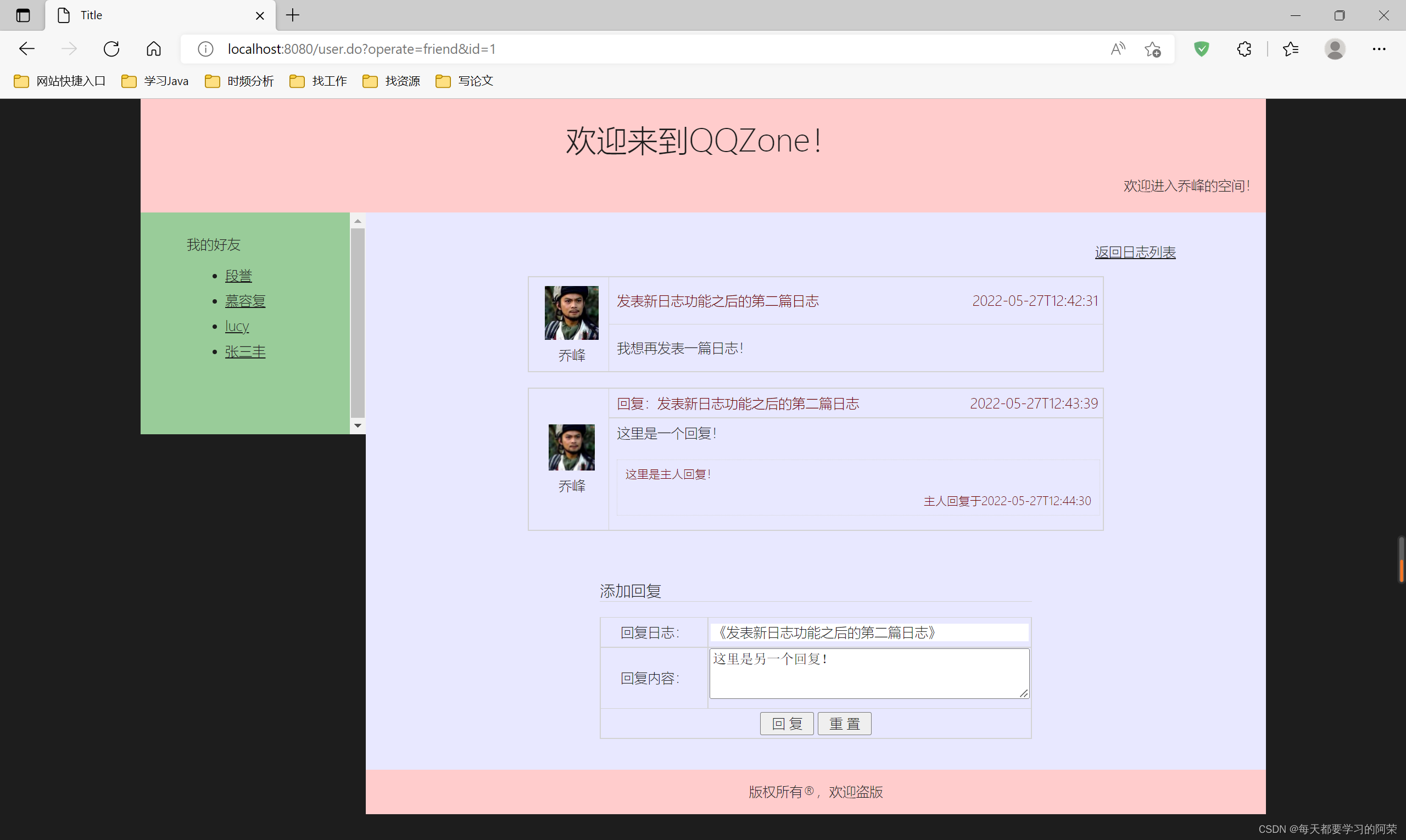Open the adblock shield extension

pyautogui.click(x=1202, y=49)
